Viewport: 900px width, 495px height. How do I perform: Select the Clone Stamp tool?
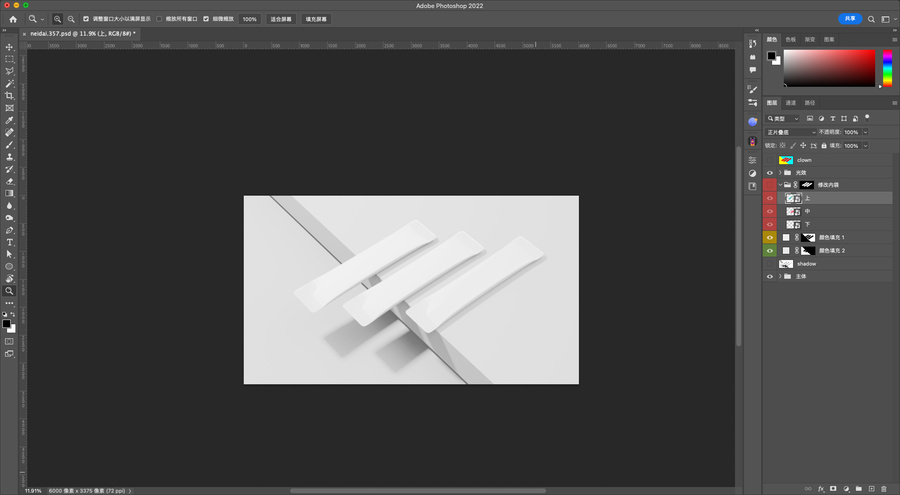(x=9, y=157)
